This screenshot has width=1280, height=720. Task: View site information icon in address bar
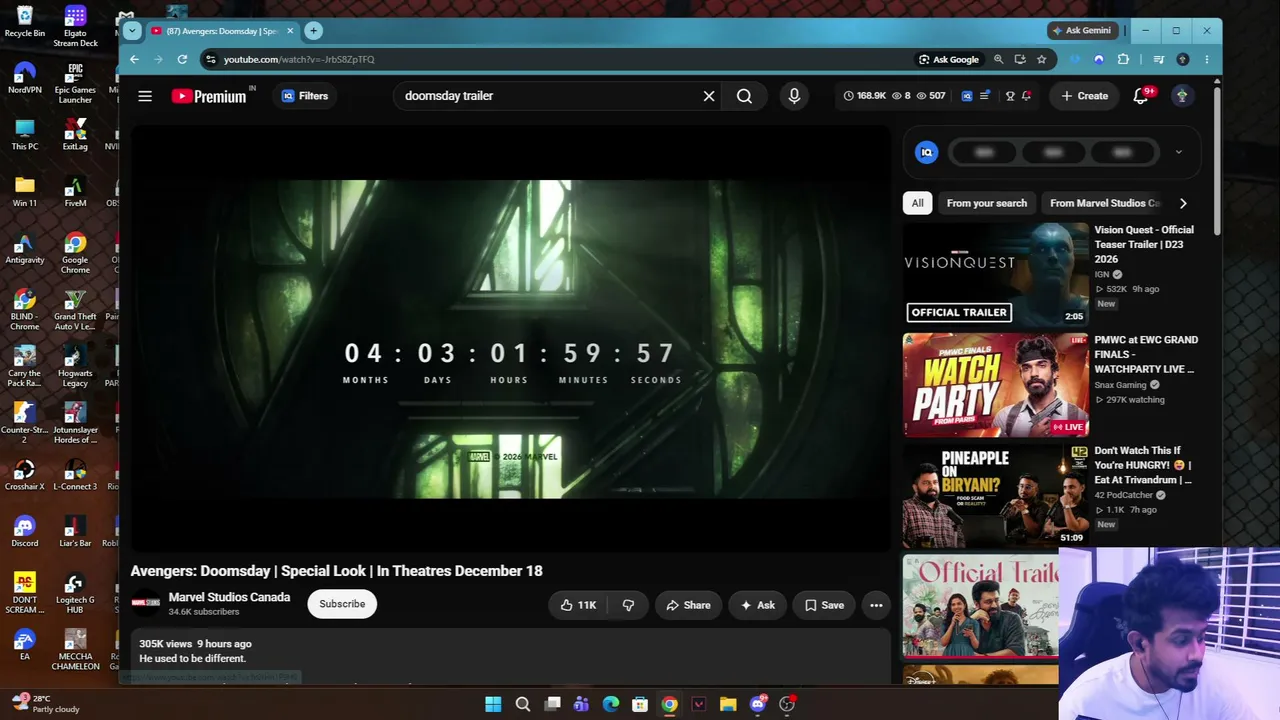tap(210, 59)
